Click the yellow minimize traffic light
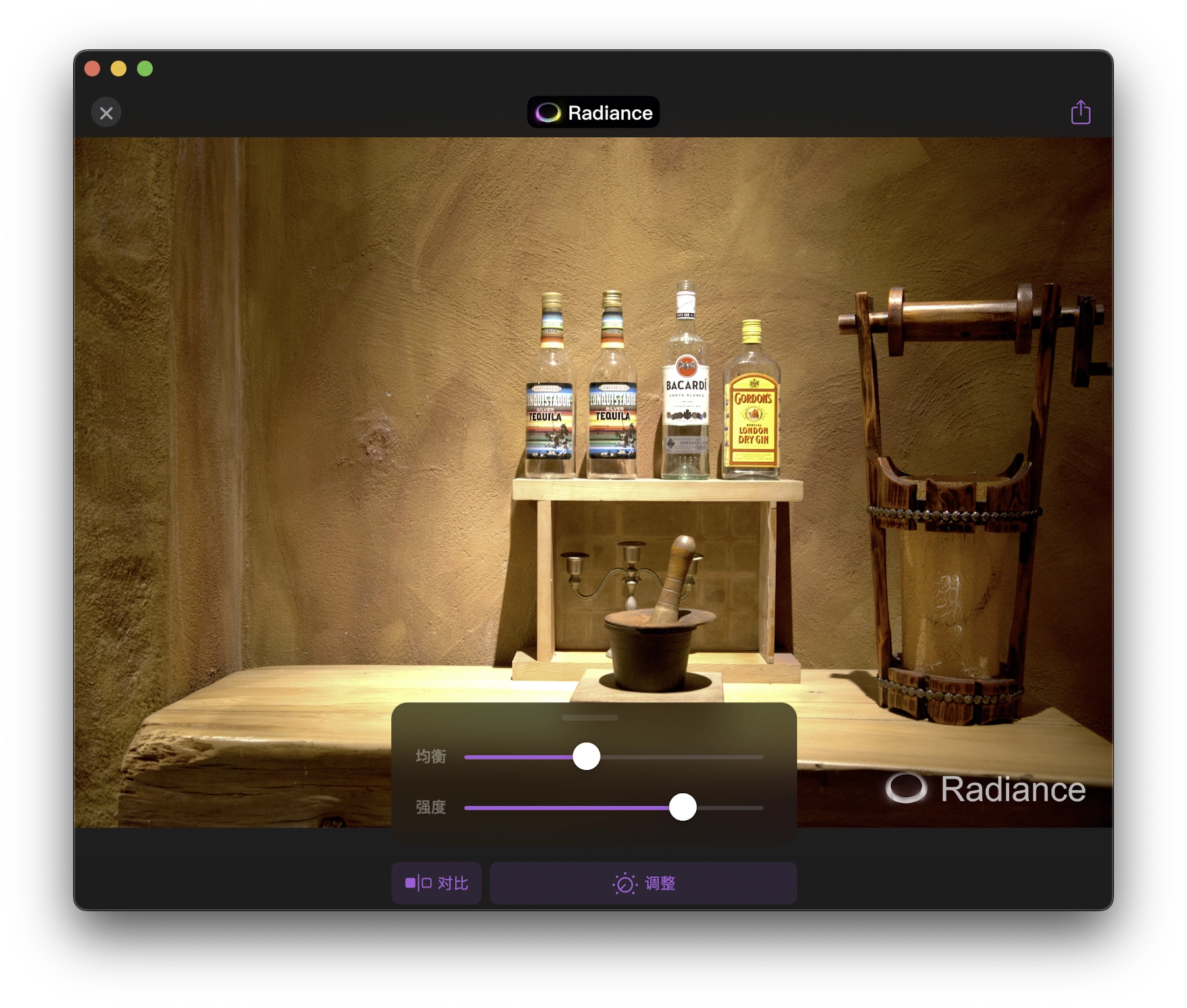 (x=119, y=69)
